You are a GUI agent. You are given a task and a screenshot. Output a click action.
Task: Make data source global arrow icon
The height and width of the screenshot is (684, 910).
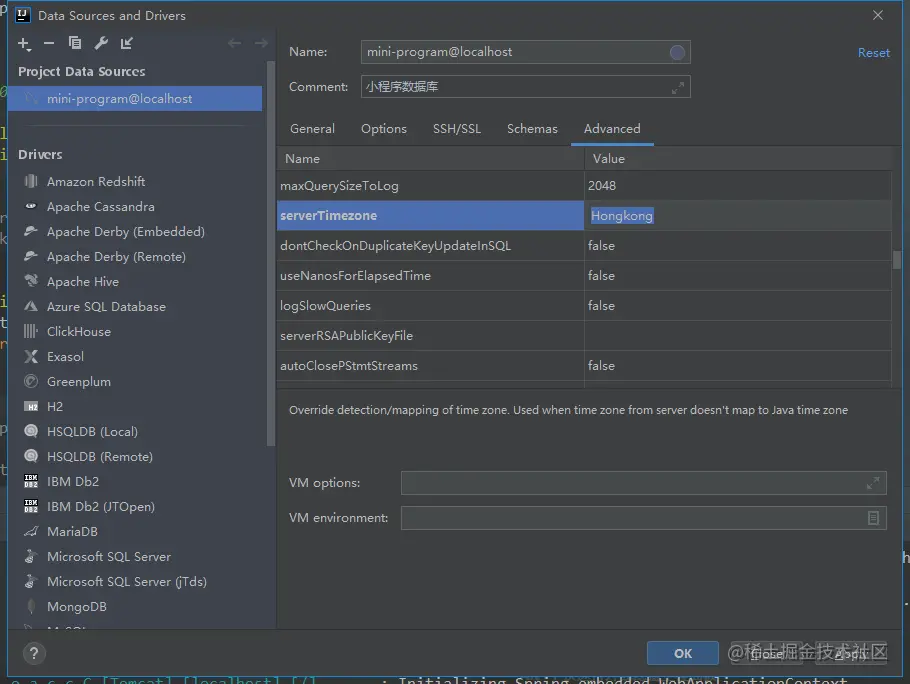127,43
